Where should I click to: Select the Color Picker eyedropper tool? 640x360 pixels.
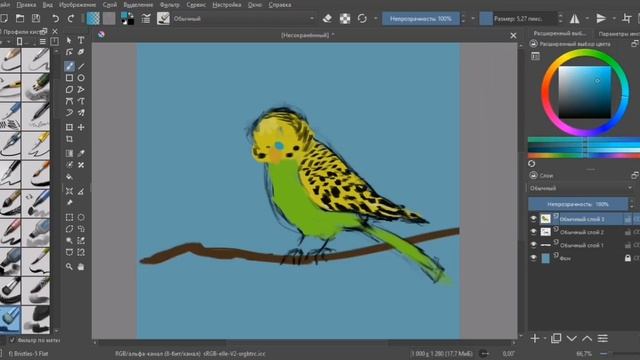[81, 153]
